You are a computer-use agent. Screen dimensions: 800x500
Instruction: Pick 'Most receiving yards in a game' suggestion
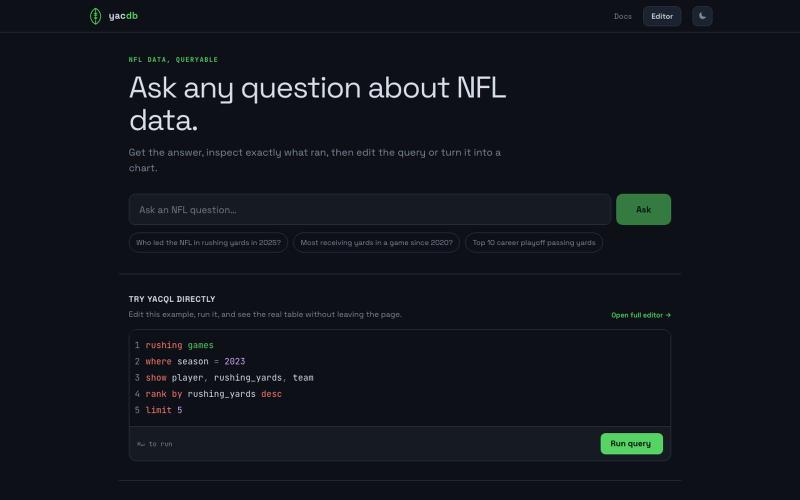(x=377, y=243)
